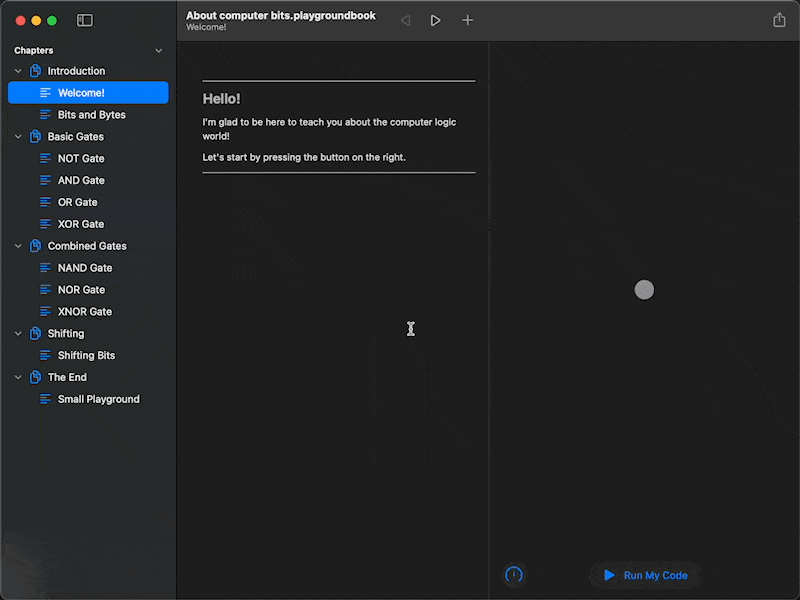Image resolution: width=800 pixels, height=600 pixels.
Task: Open the share menu icon
Action: tap(779, 20)
